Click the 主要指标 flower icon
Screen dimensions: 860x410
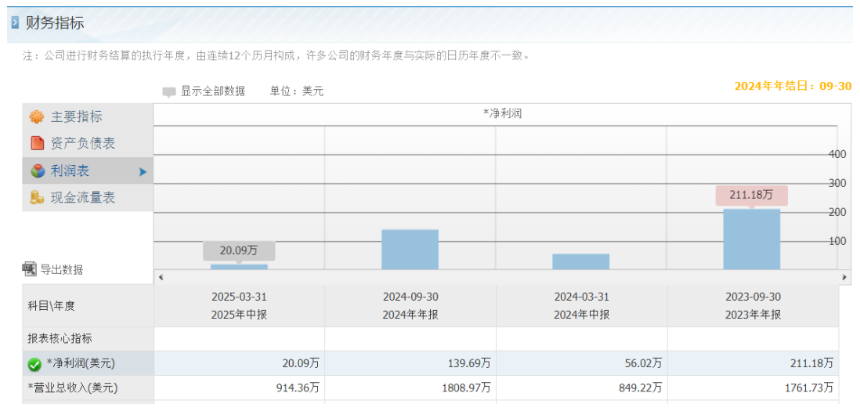click(37, 117)
